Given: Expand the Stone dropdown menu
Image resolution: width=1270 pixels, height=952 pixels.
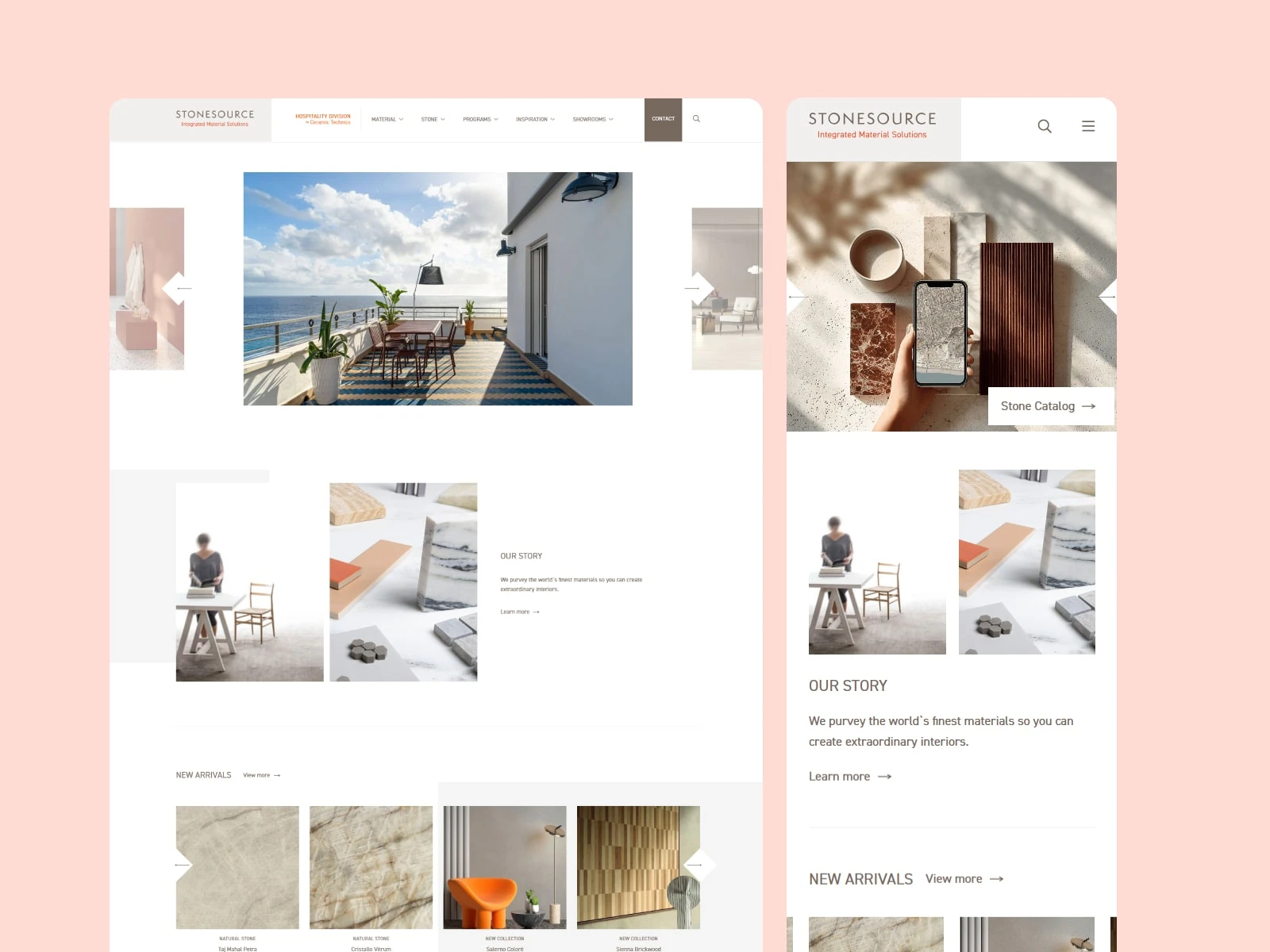Looking at the screenshot, I should click(433, 120).
